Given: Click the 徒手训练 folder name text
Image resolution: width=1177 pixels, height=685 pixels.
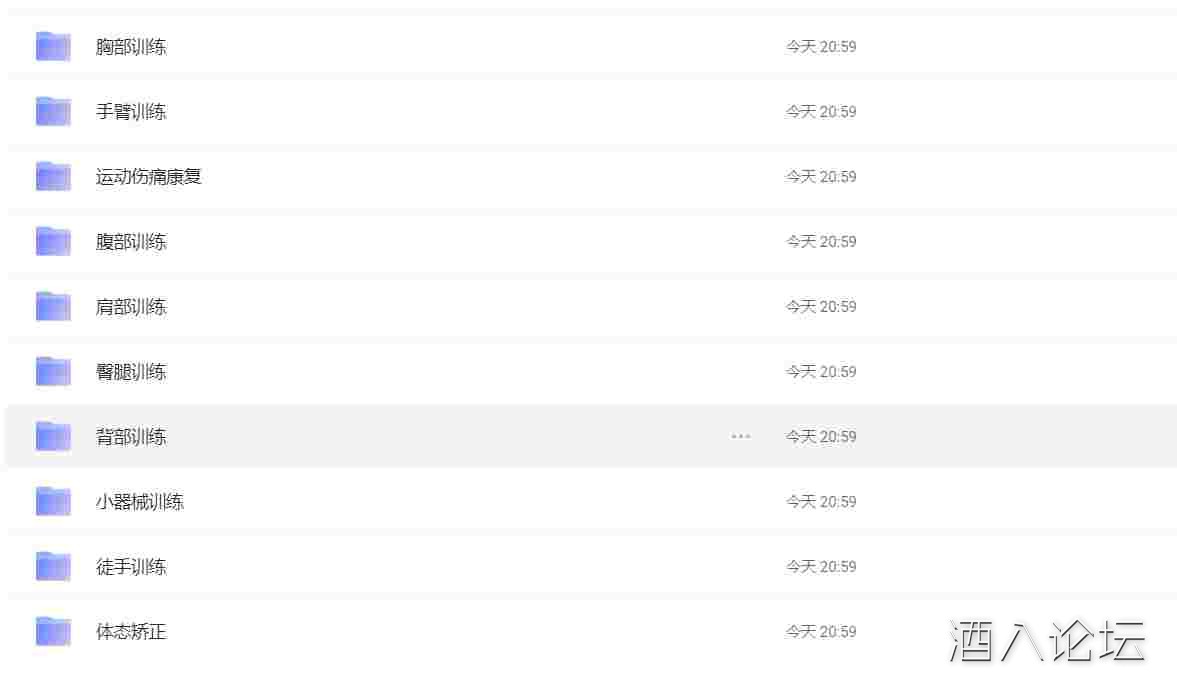Looking at the screenshot, I should coord(131,566).
